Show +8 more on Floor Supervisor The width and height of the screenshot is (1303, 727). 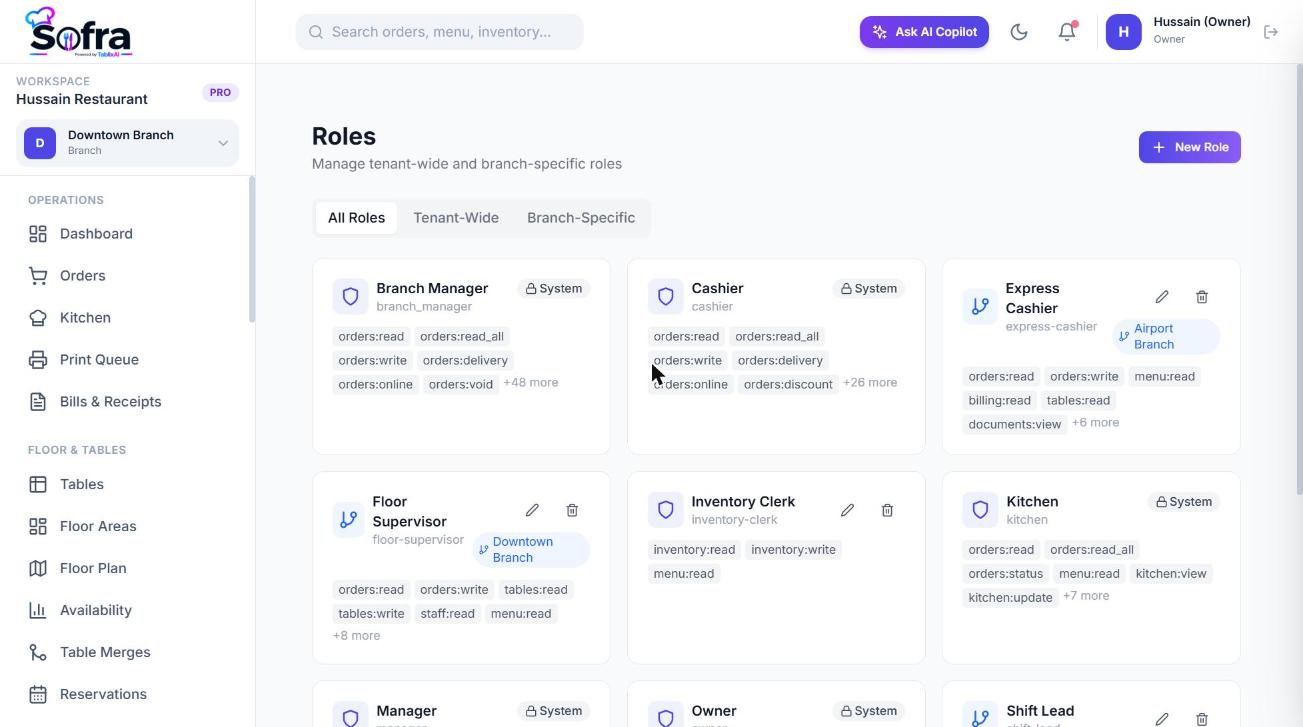pos(356,636)
